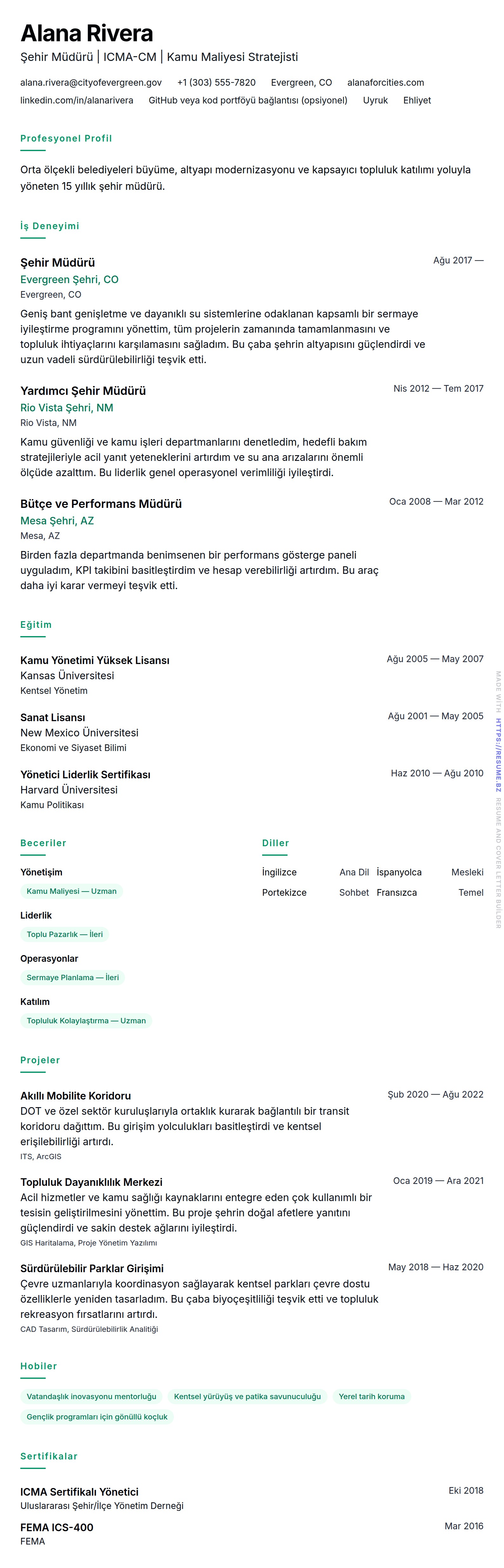Click the GitHub veya kod portföyü link
The width and height of the screenshot is (504, 1568).
click(248, 100)
